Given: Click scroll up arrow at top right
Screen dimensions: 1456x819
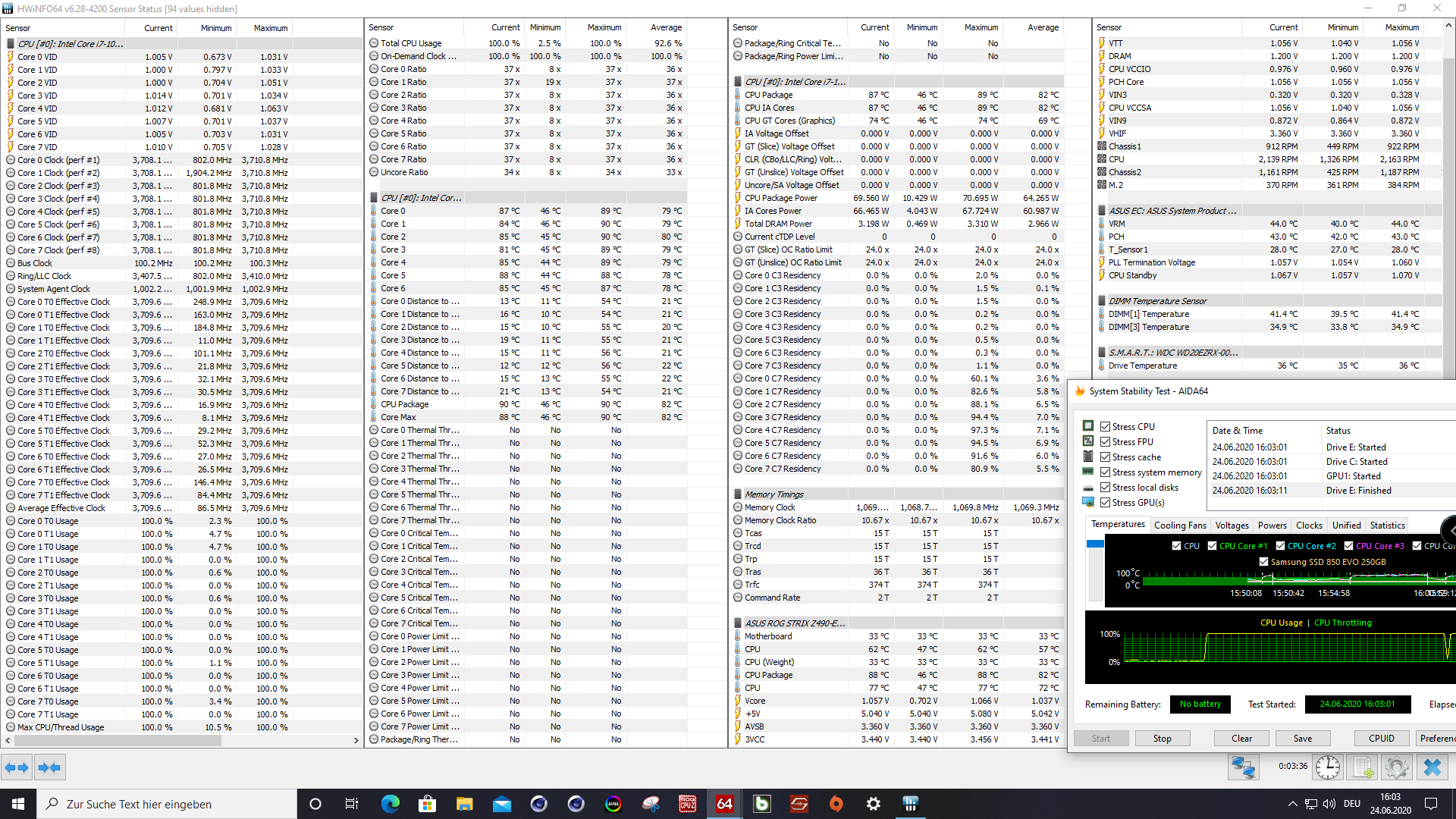Looking at the screenshot, I should (1449, 26).
